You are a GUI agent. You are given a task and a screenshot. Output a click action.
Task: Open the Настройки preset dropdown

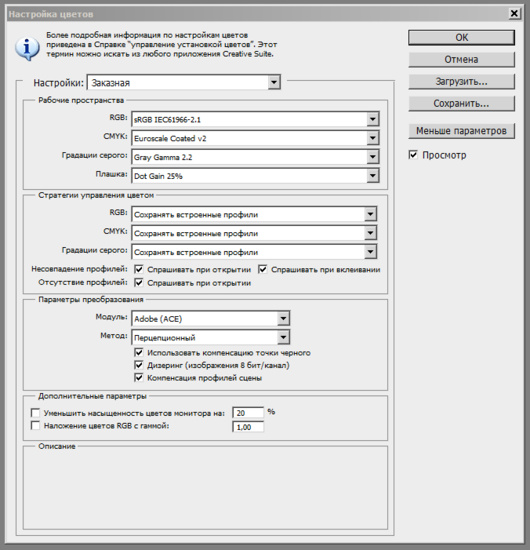click(183, 82)
